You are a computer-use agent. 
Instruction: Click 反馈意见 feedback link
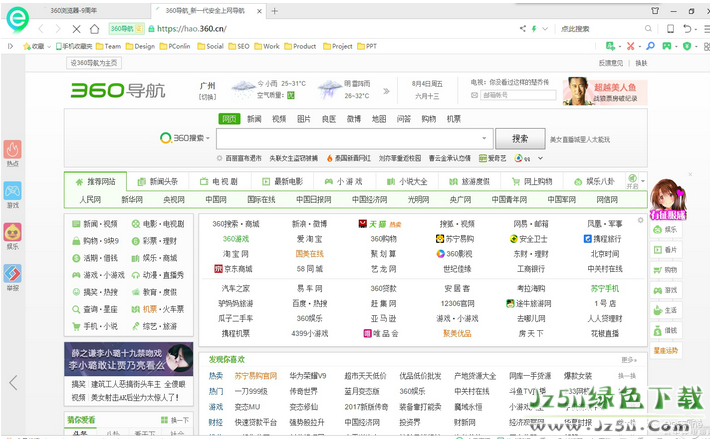point(611,63)
